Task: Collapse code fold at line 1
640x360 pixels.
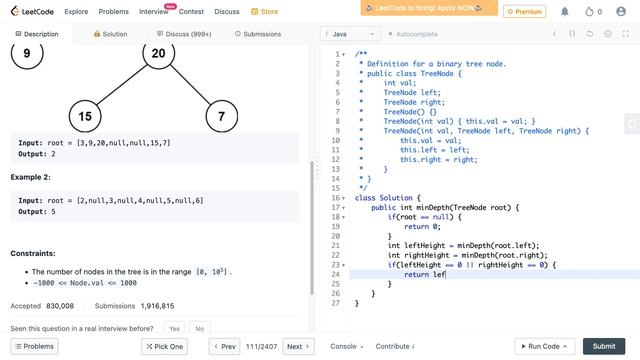Action: (x=343, y=54)
